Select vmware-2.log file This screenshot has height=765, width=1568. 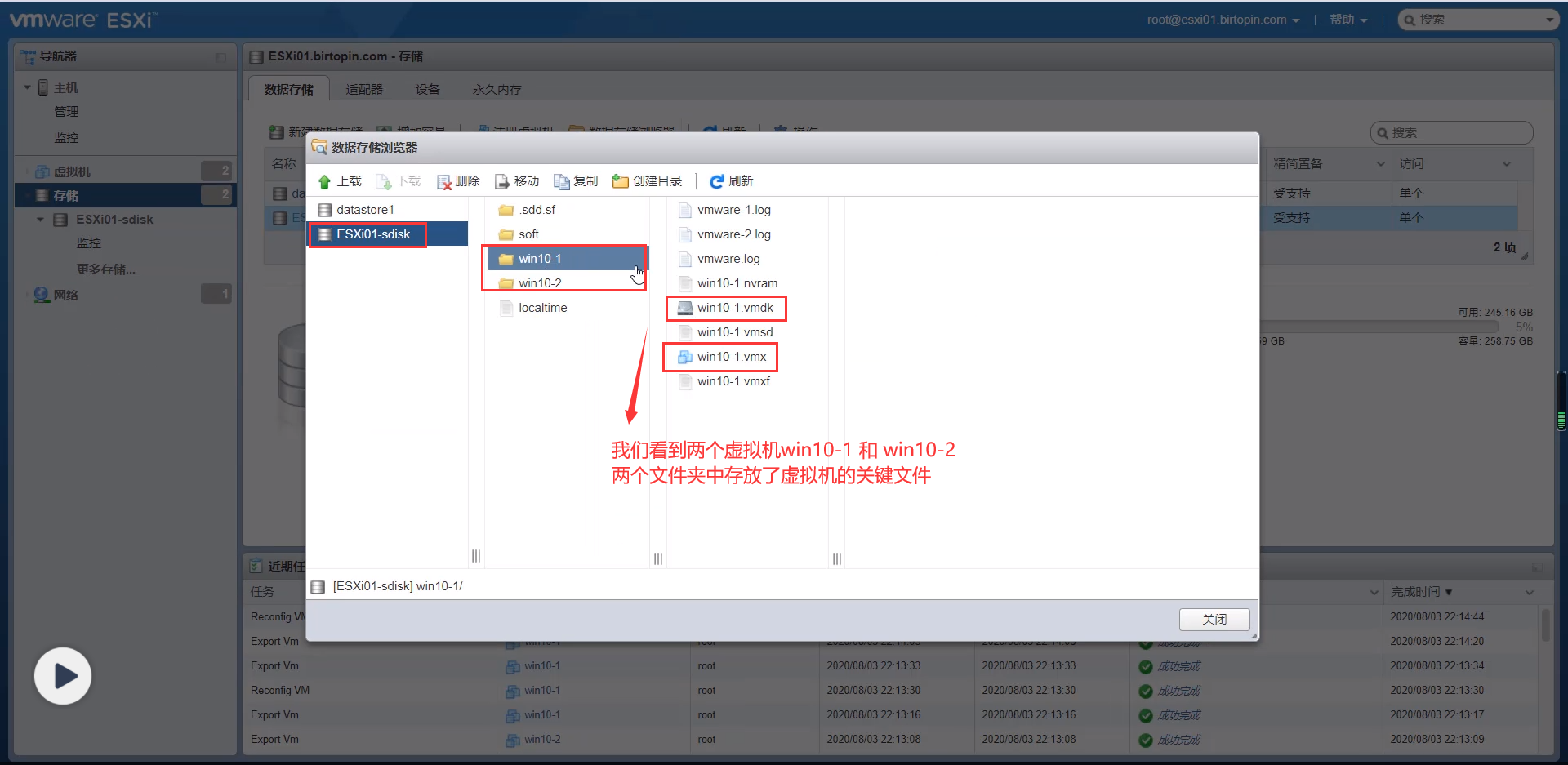[x=733, y=234]
